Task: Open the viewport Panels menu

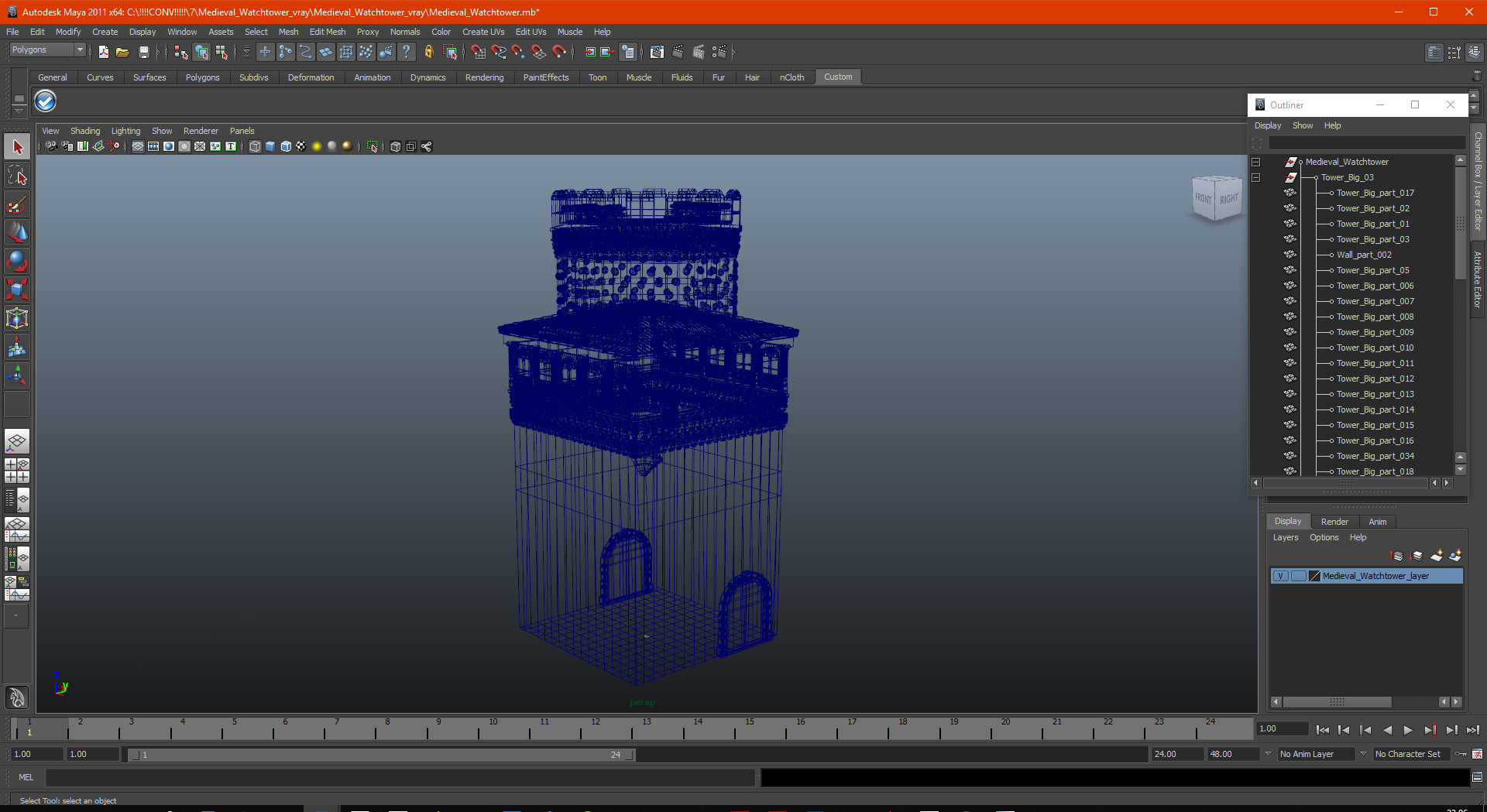Action: point(242,131)
